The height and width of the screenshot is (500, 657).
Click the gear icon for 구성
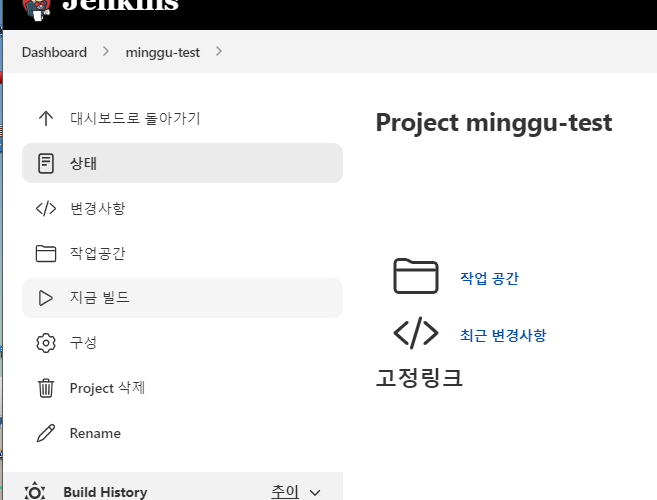[x=46, y=343]
